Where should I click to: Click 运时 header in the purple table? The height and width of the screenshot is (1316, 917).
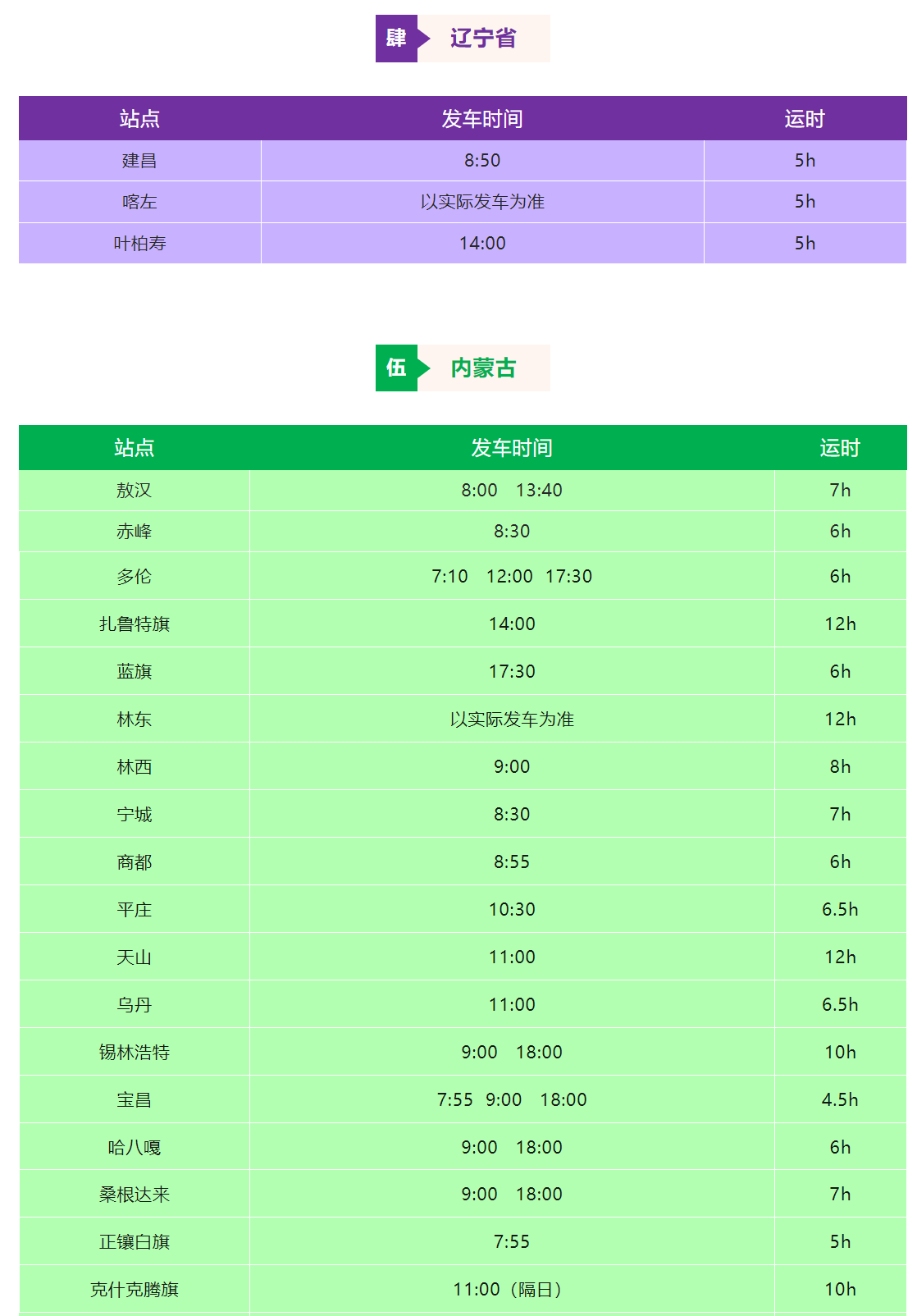804,119
